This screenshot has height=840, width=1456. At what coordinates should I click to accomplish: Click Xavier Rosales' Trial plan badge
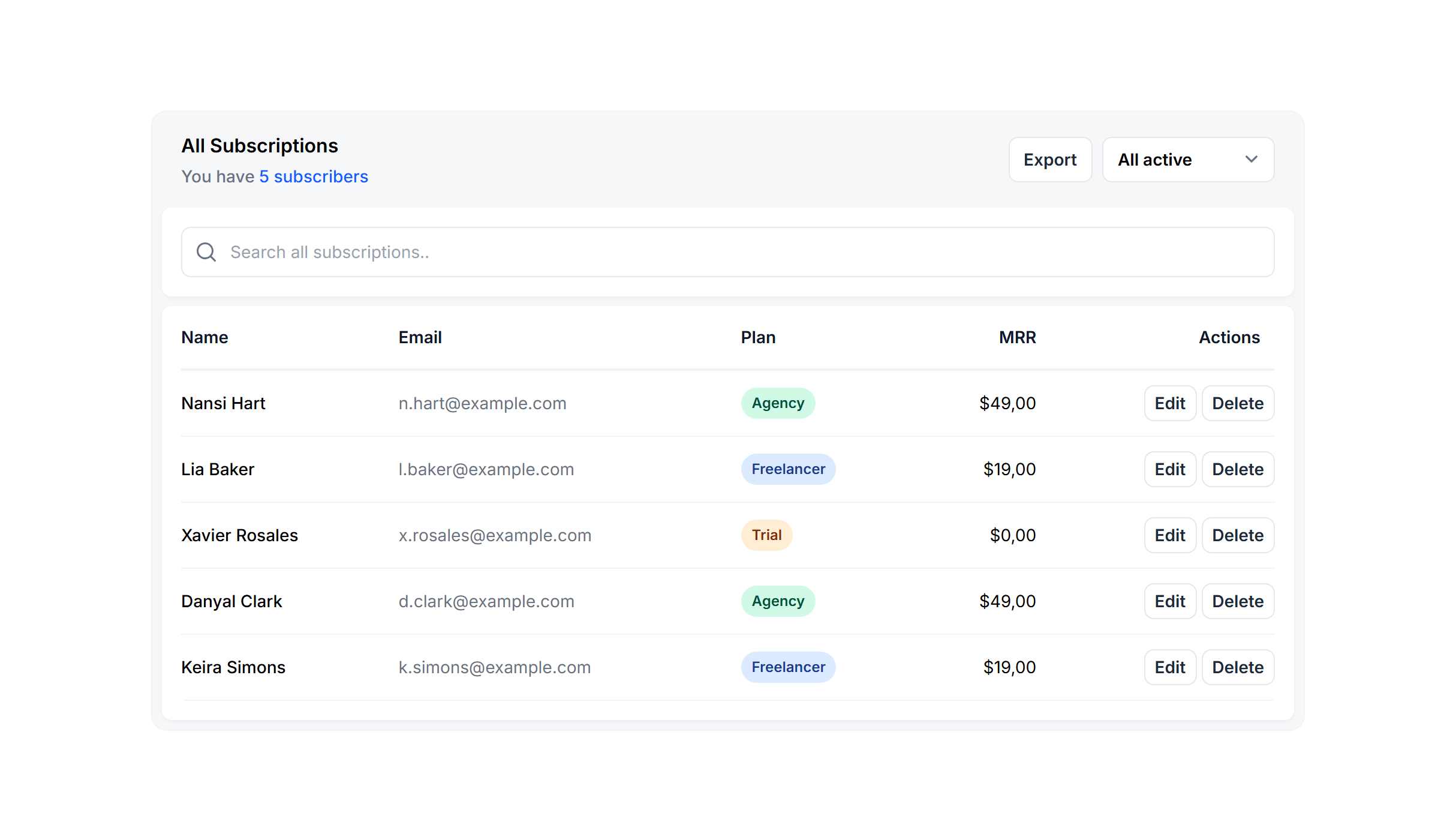click(x=766, y=535)
